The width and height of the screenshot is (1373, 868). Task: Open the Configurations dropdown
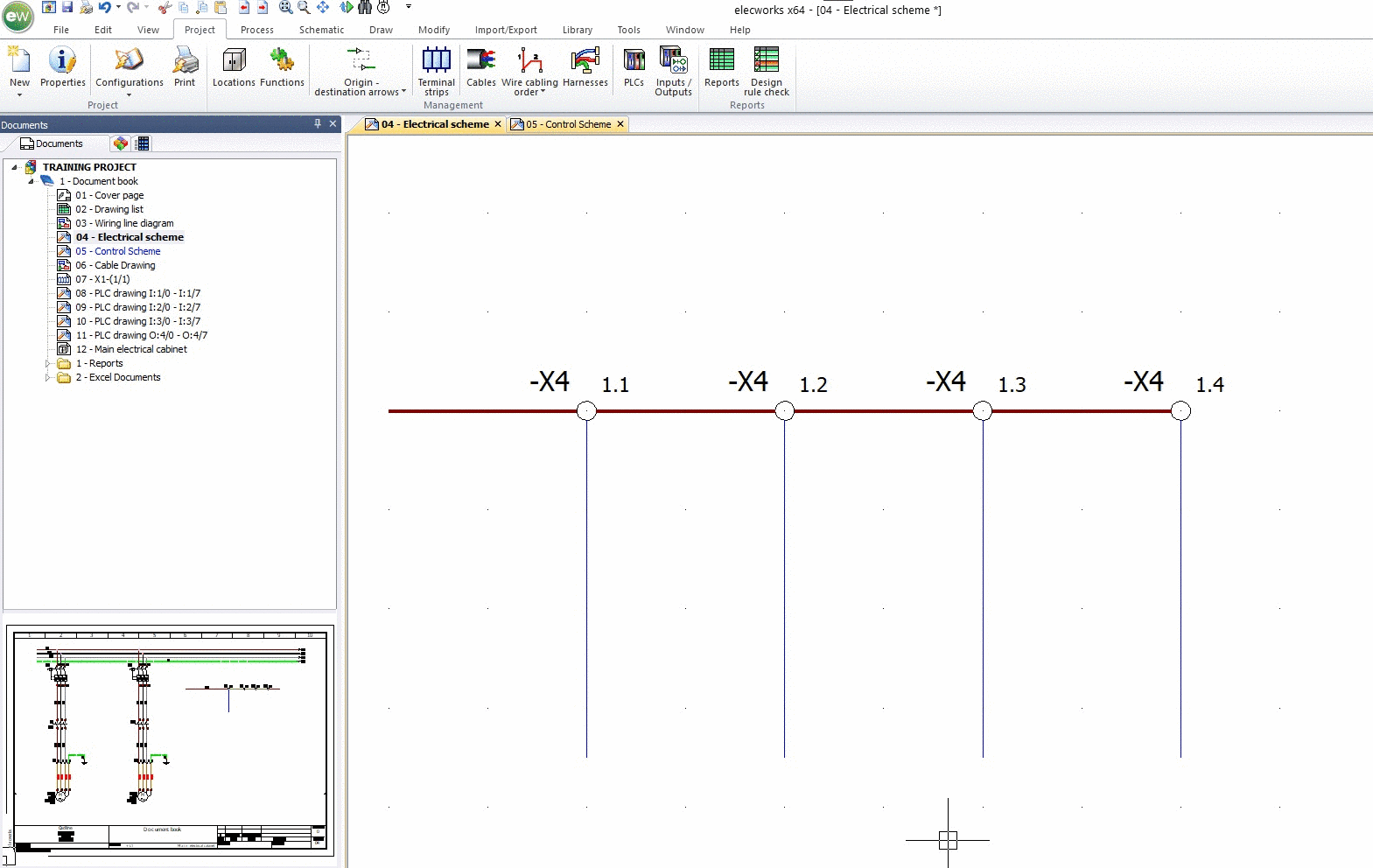(129, 94)
